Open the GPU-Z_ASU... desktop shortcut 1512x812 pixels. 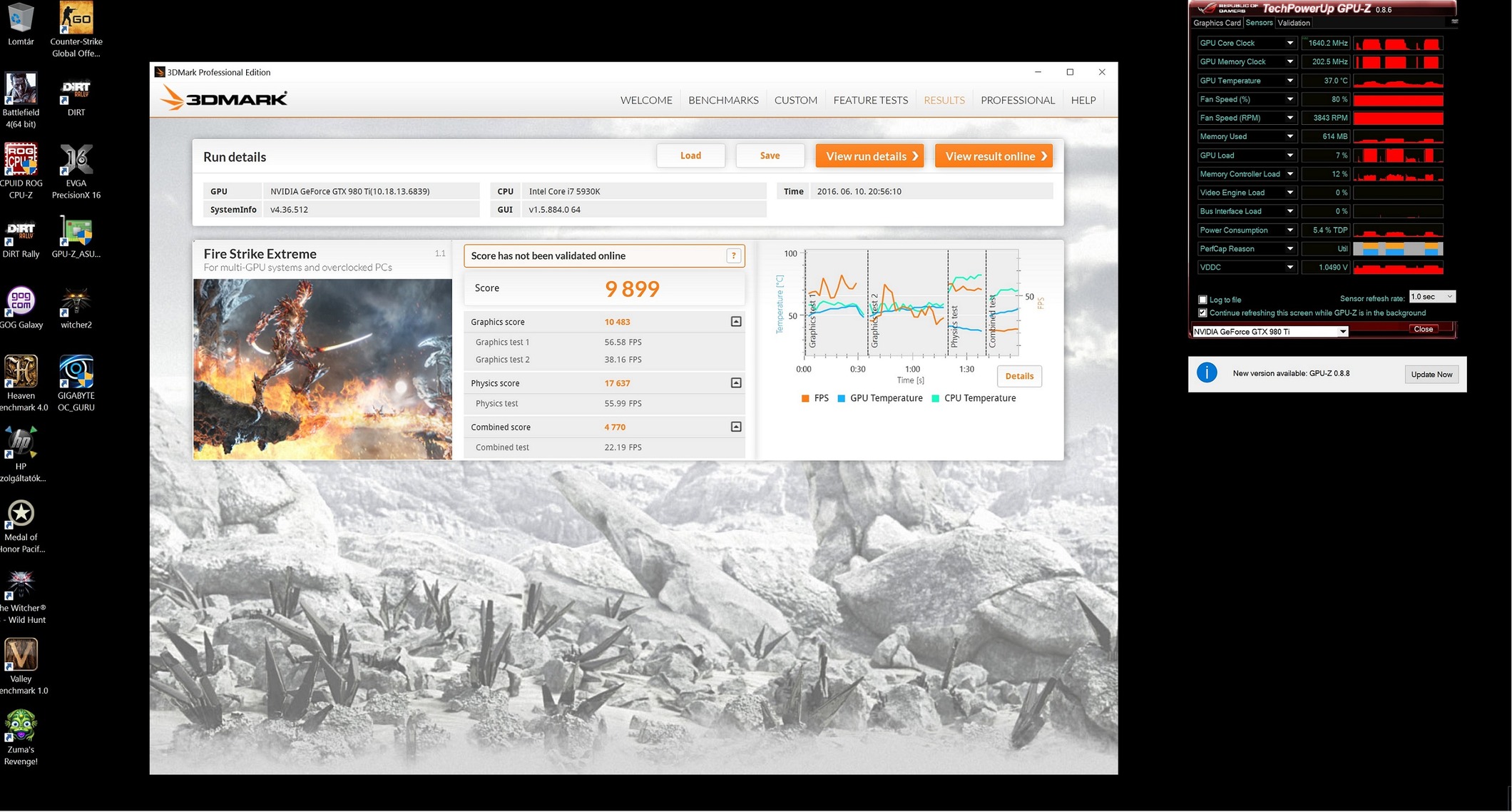76,236
